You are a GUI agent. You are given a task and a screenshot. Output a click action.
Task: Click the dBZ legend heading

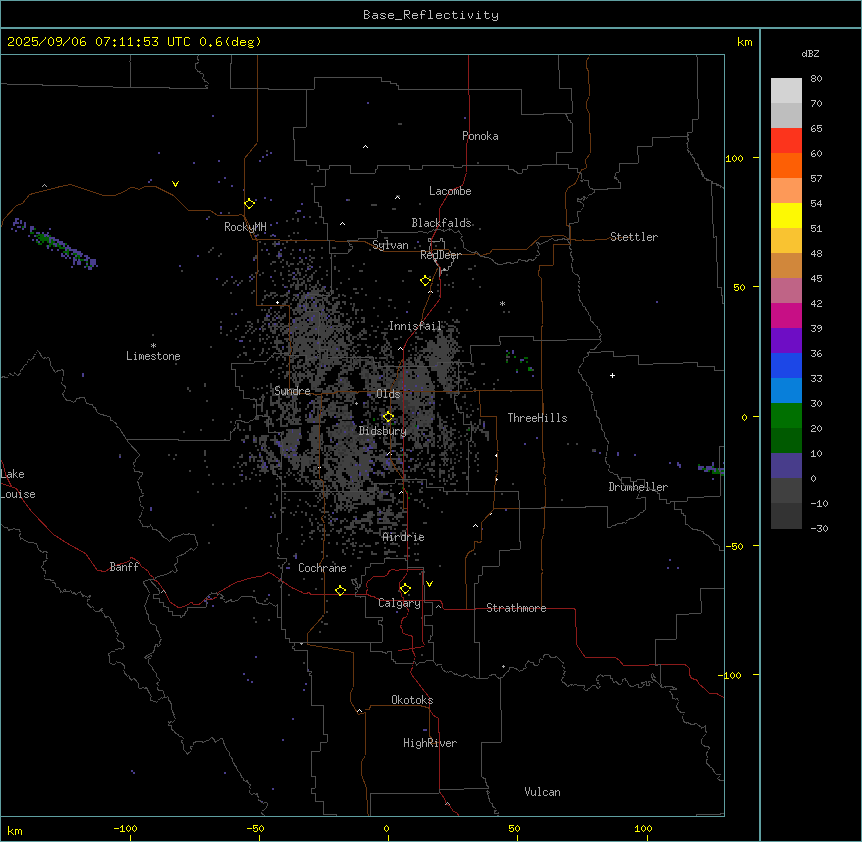[810, 53]
